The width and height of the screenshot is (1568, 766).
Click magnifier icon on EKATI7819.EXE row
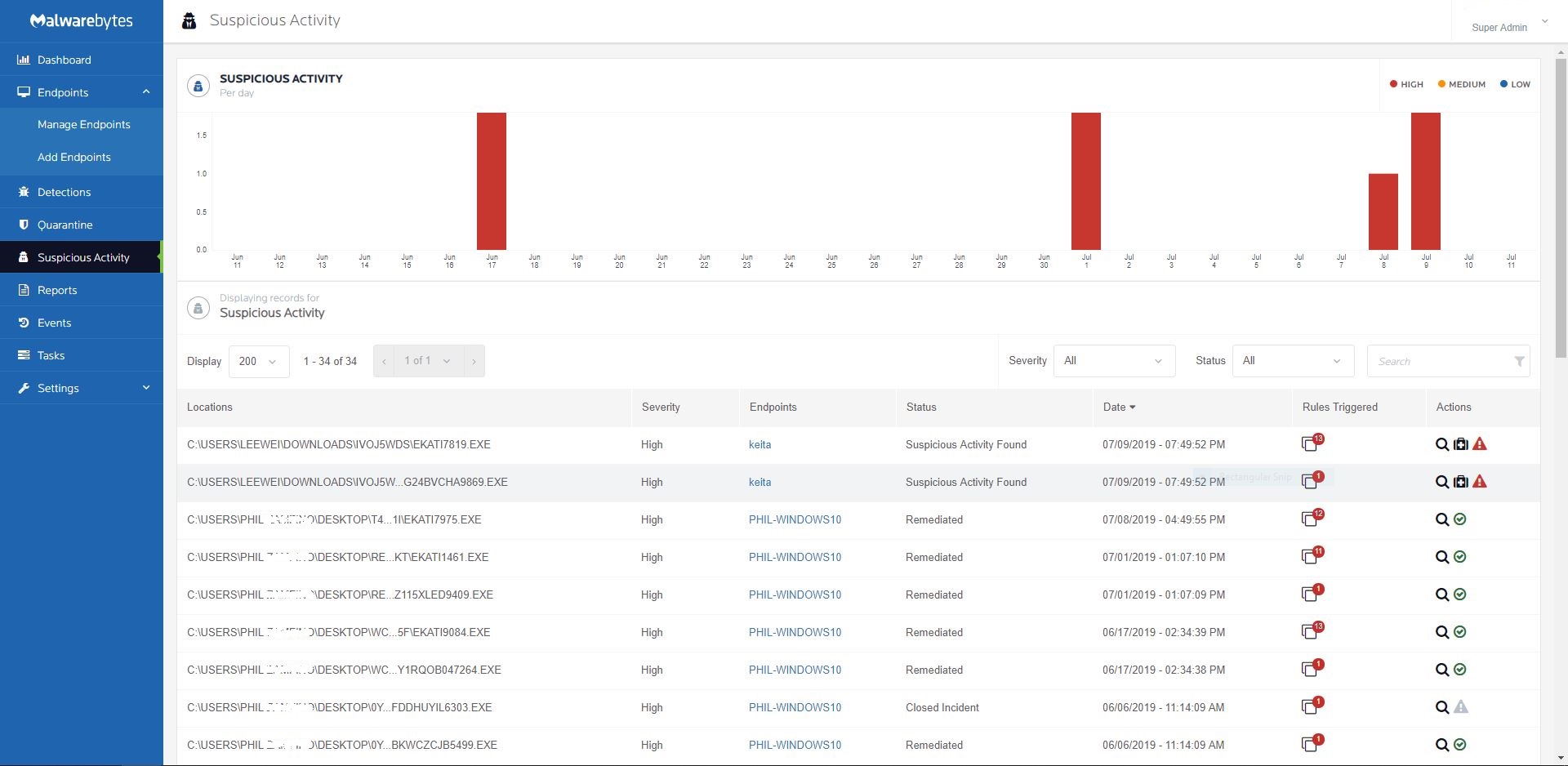point(1442,445)
